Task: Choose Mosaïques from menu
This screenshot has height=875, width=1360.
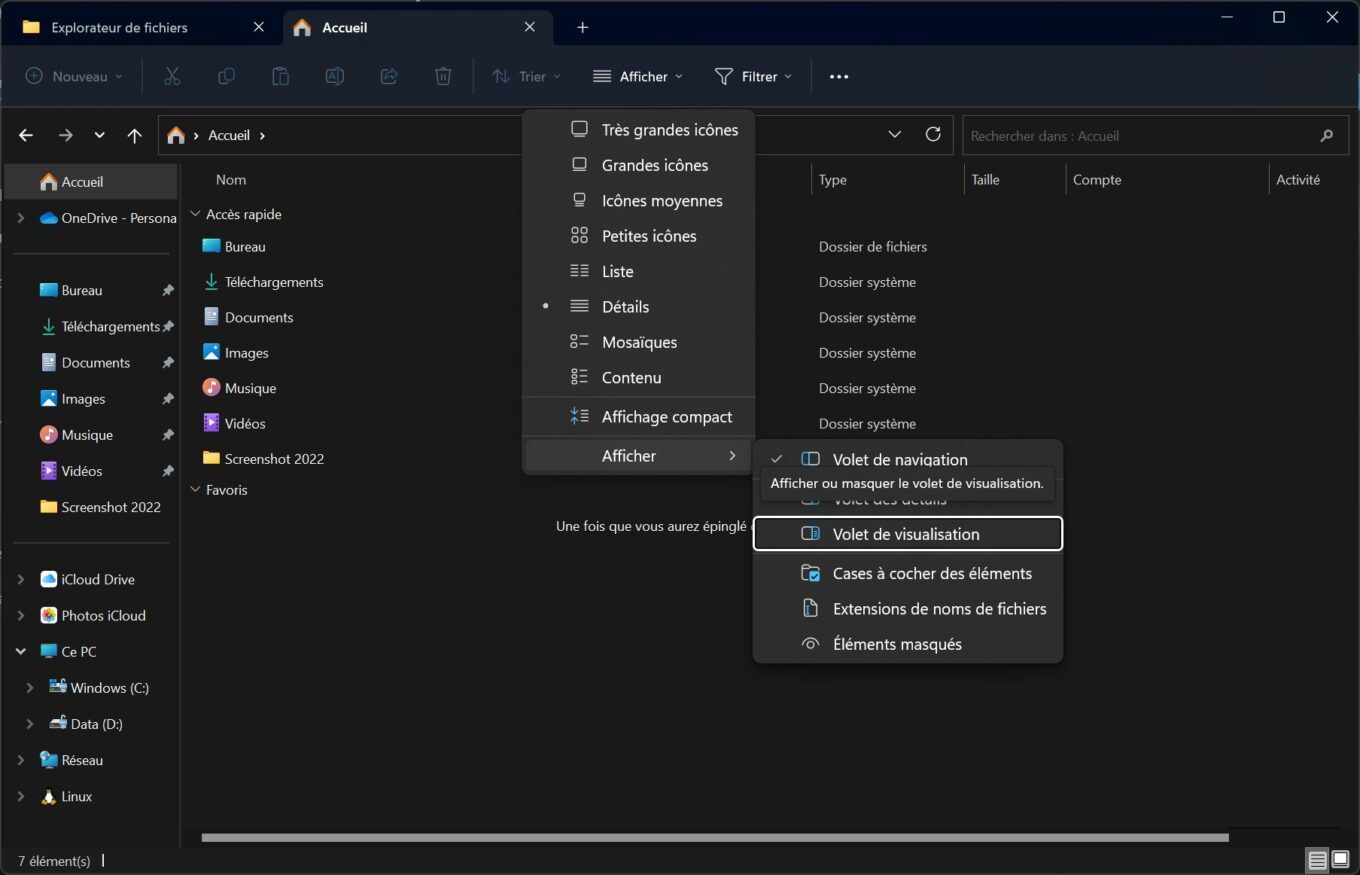Action: [x=638, y=342]
